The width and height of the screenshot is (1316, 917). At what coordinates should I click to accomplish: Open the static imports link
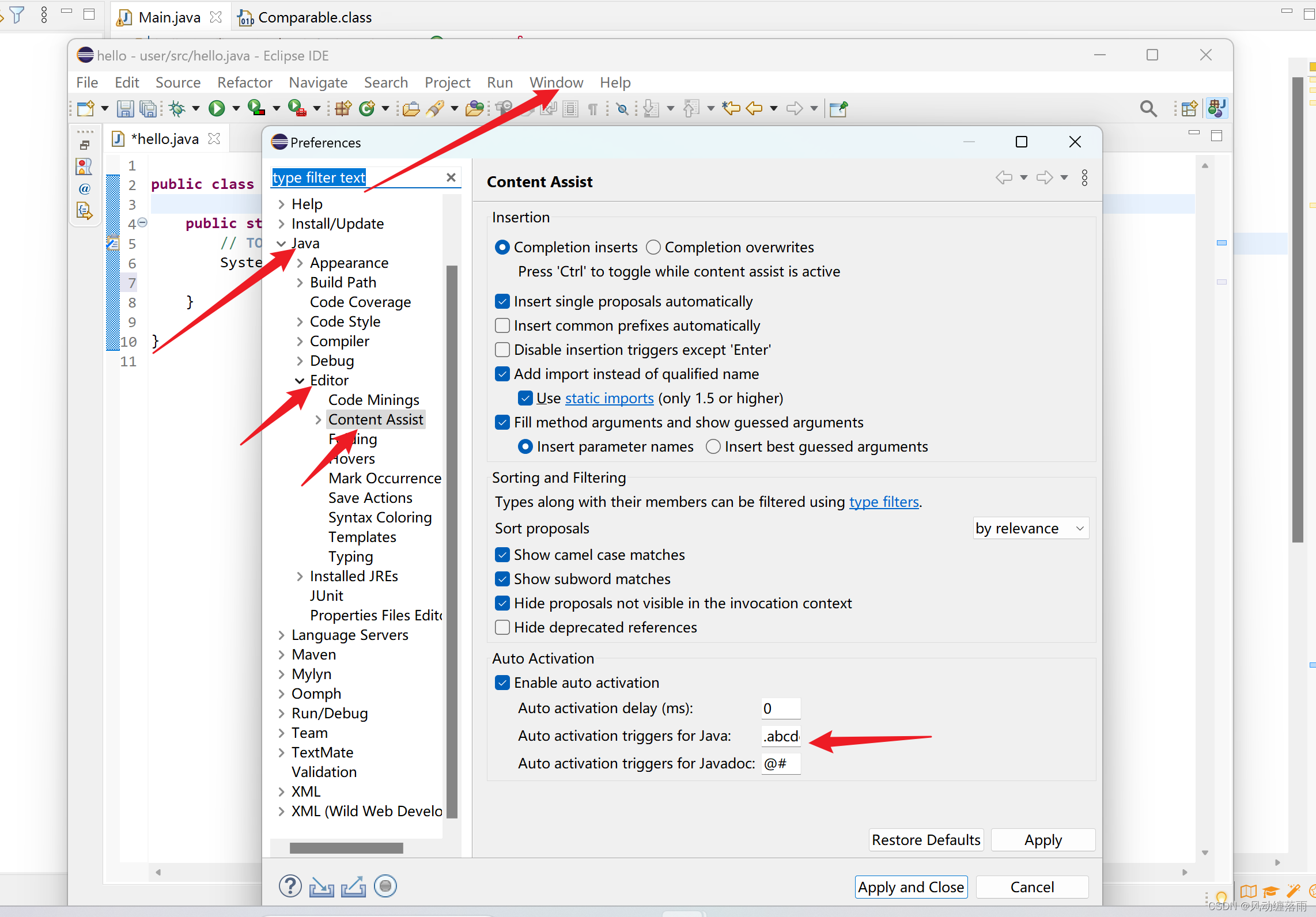[x=610, y=399]
